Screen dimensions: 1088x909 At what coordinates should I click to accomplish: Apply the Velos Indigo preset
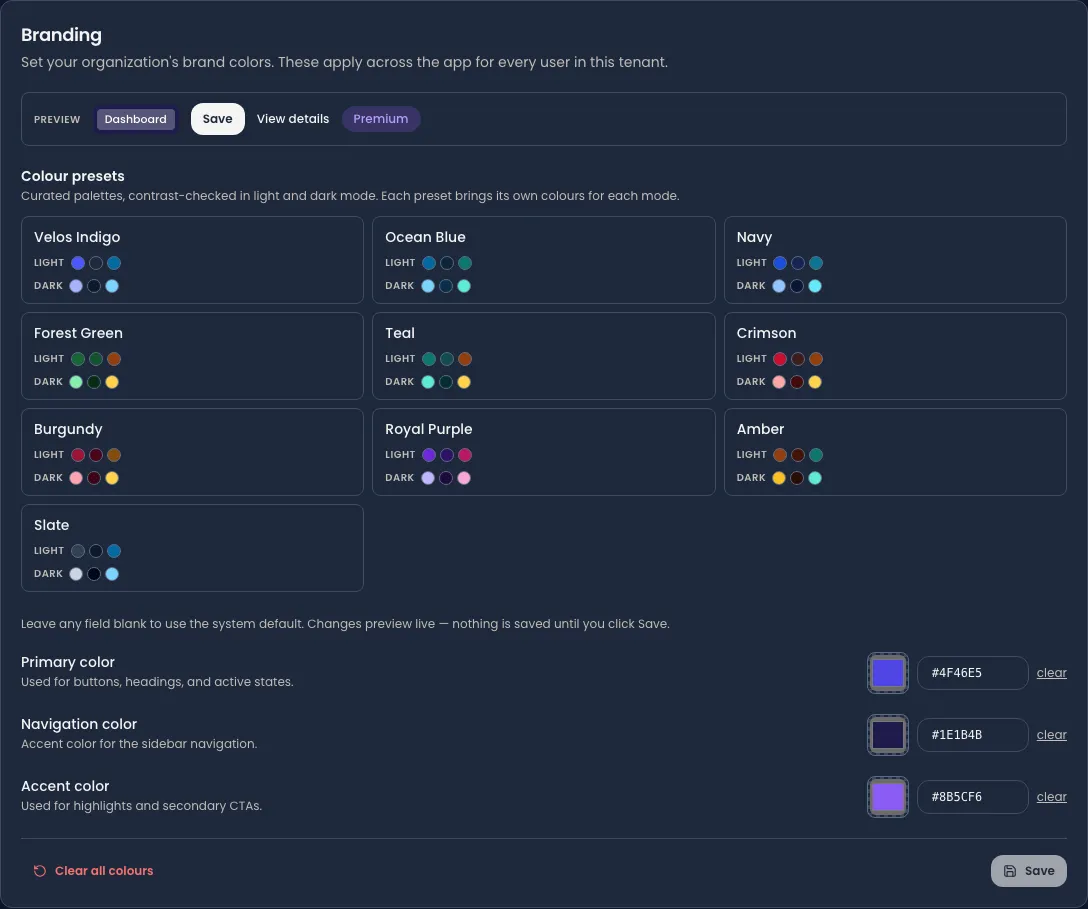click(x=192, y=260)
